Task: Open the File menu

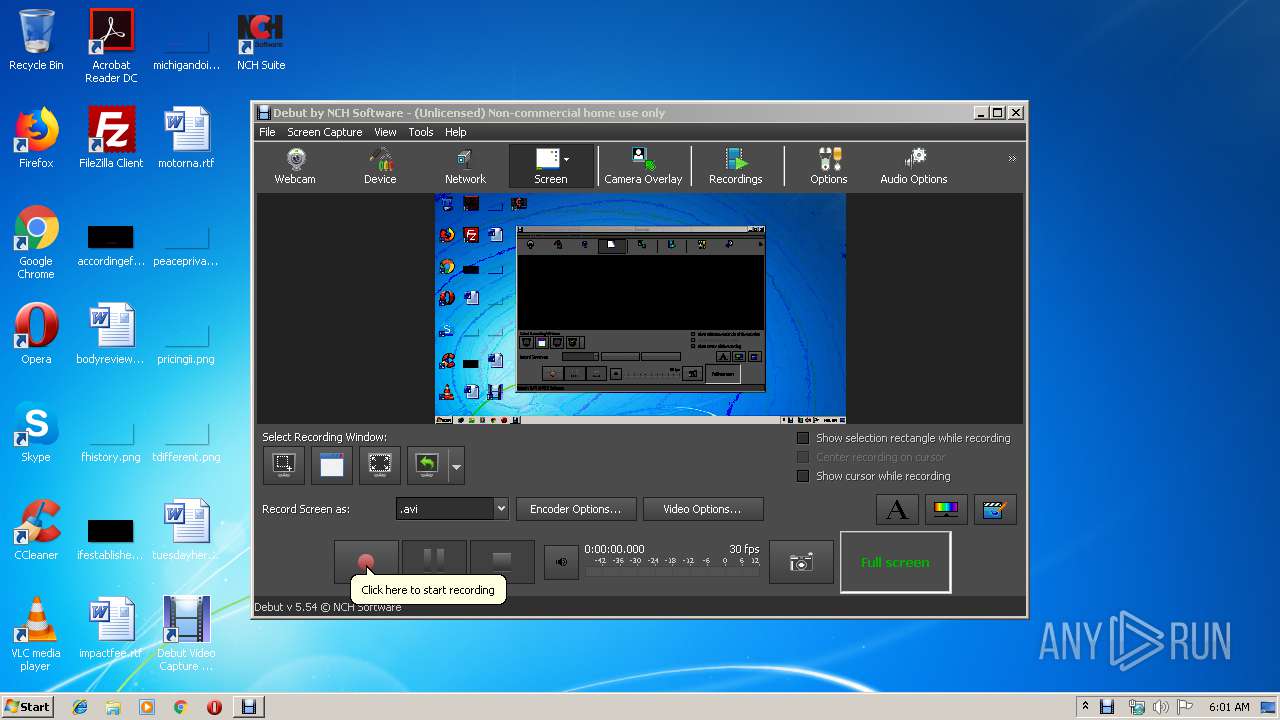Action: tap(267, 132)
